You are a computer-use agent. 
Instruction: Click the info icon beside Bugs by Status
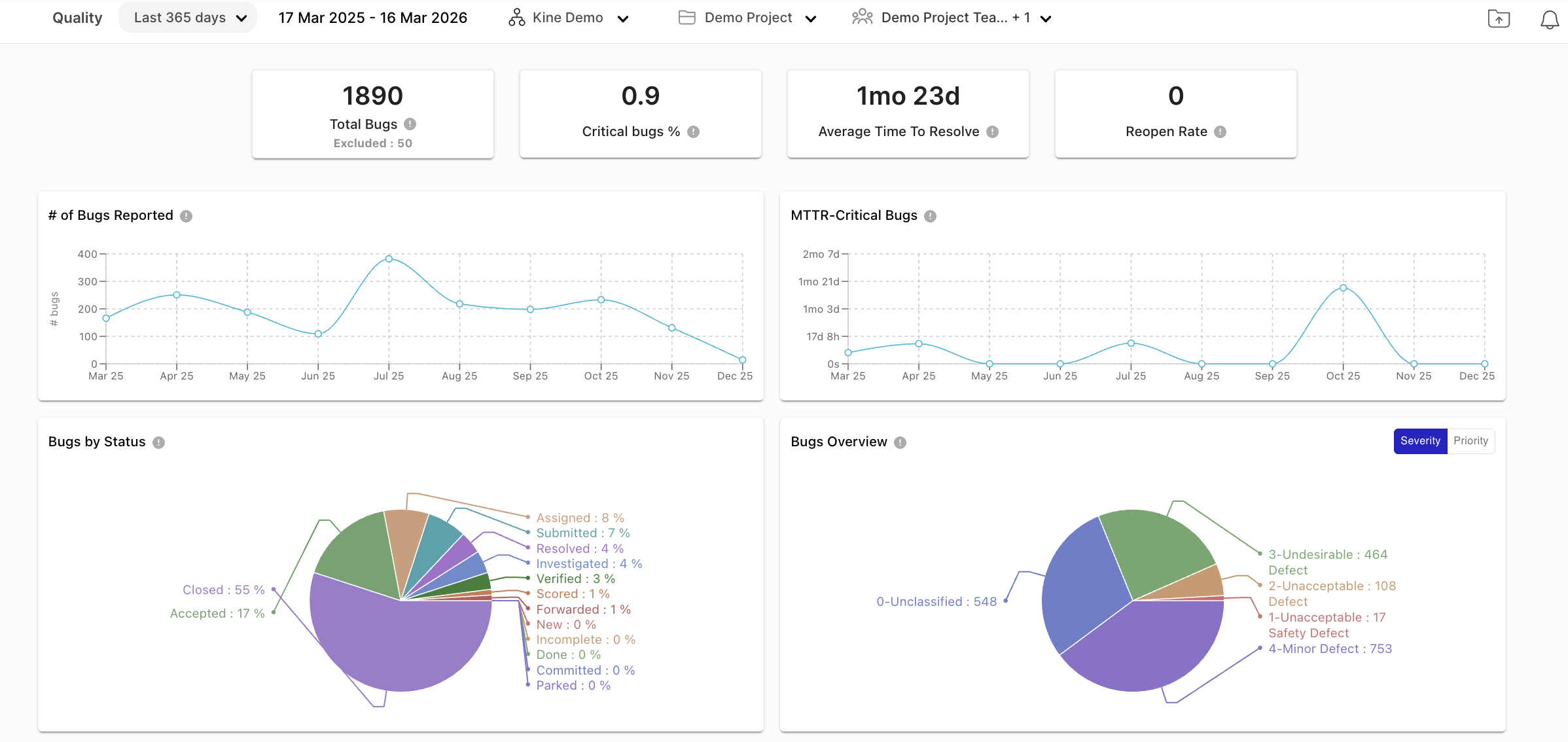click(x=157, y=442)
